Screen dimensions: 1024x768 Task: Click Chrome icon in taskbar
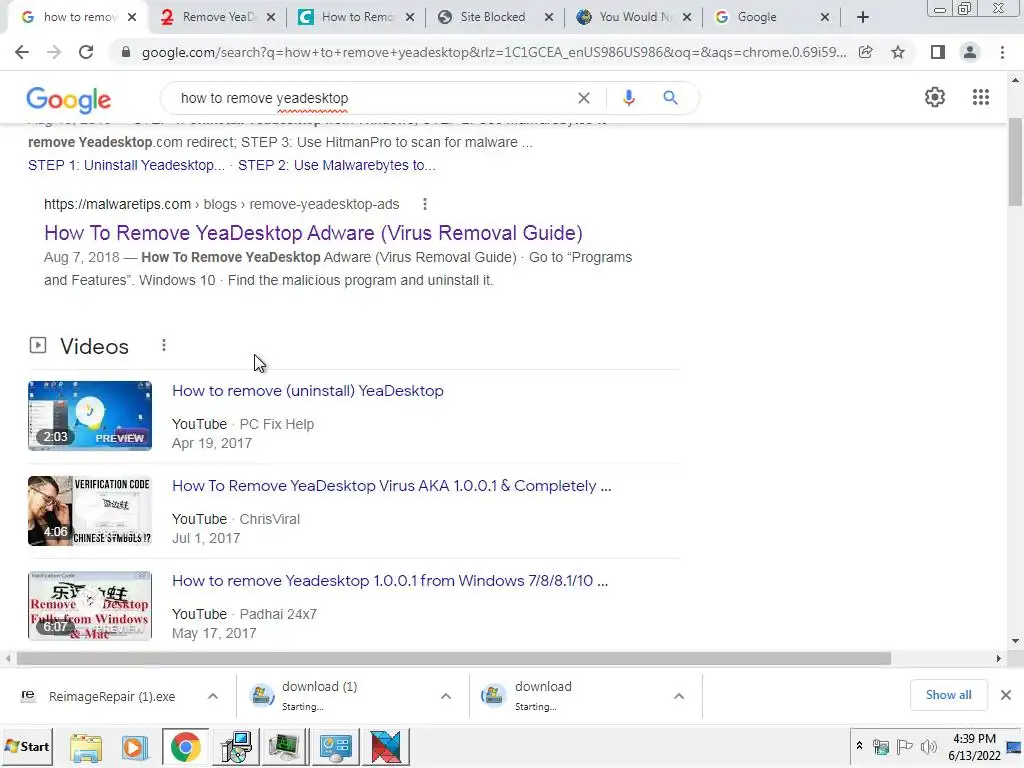[x=185, y=747]
